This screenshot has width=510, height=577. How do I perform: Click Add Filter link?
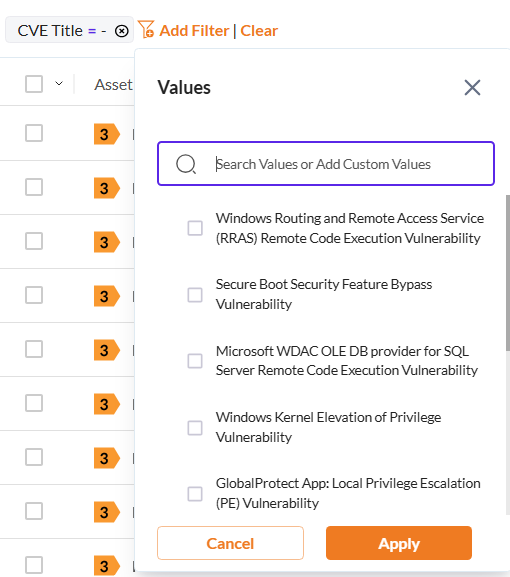pos(194,31)
